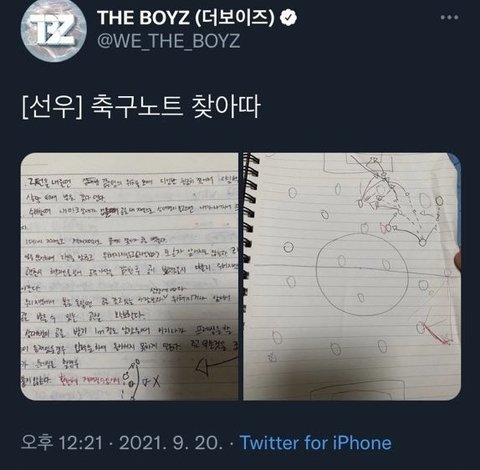This screenshot has height=470, width=480.
Task: Click the large center circle in field sketch
Action: [363, 274]
